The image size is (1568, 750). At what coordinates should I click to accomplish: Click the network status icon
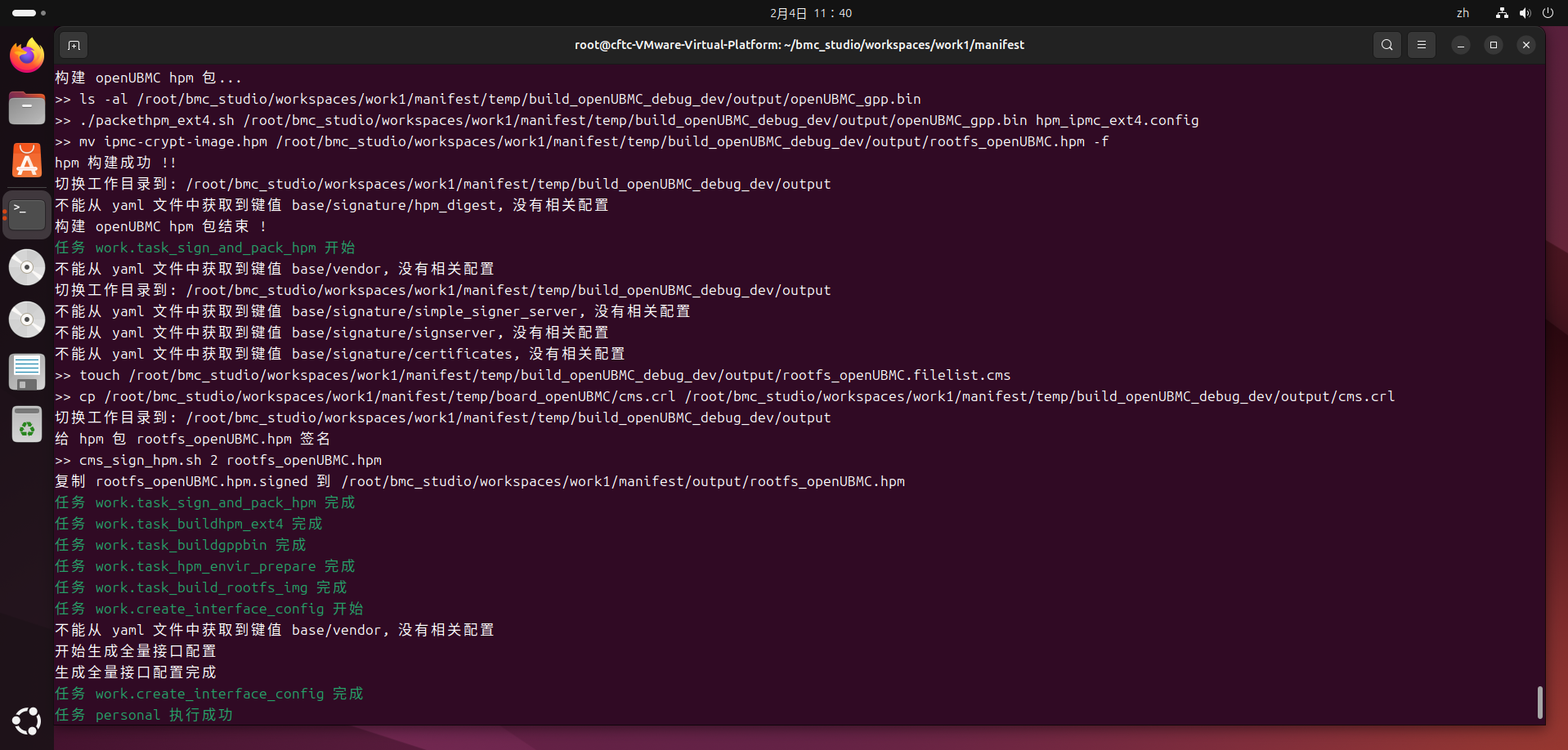(1502, 13)
